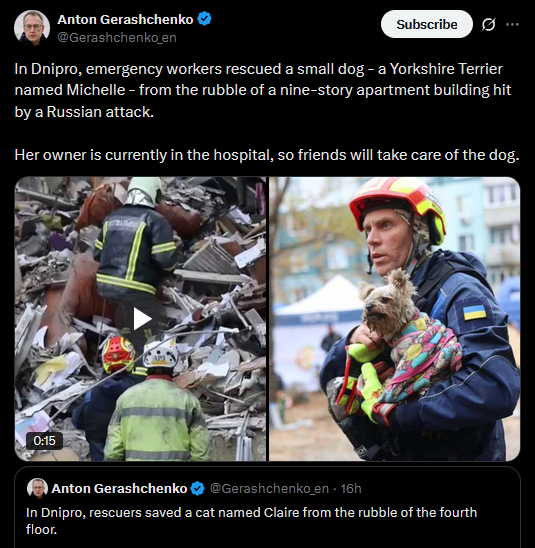Open quoted tweet author name link

(x=119, y=488)
